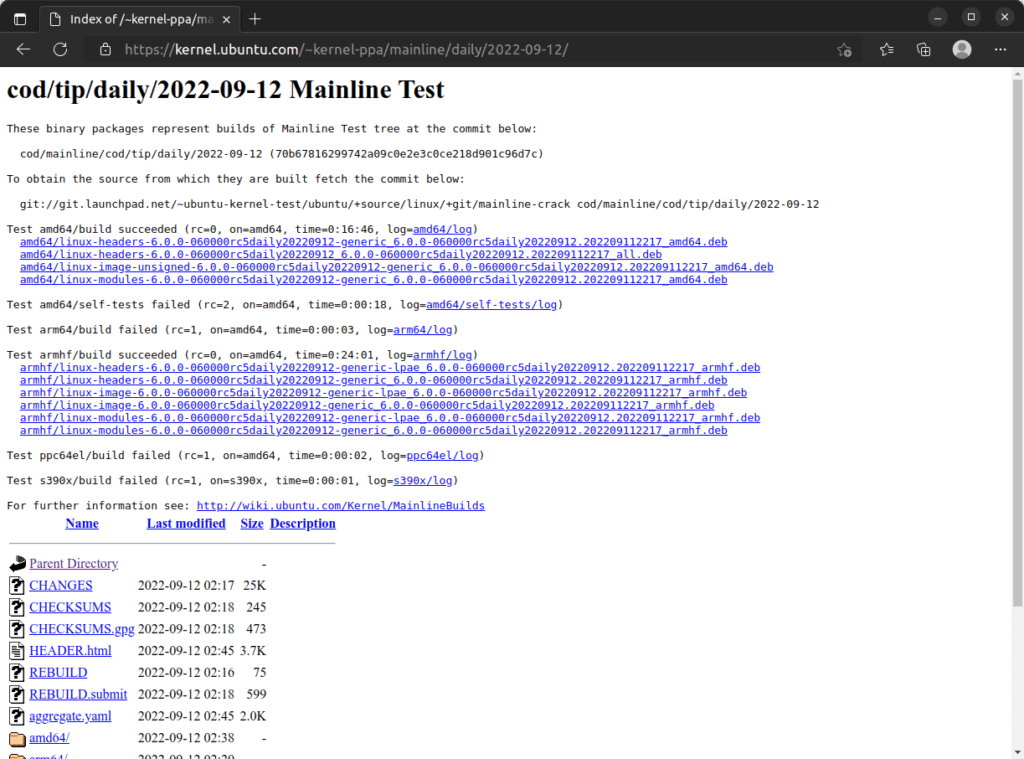Download armhf linux-modules generic-lpae deb
Image resolution: width=1024 pixels, height=759 pixels.
(390, 418)
